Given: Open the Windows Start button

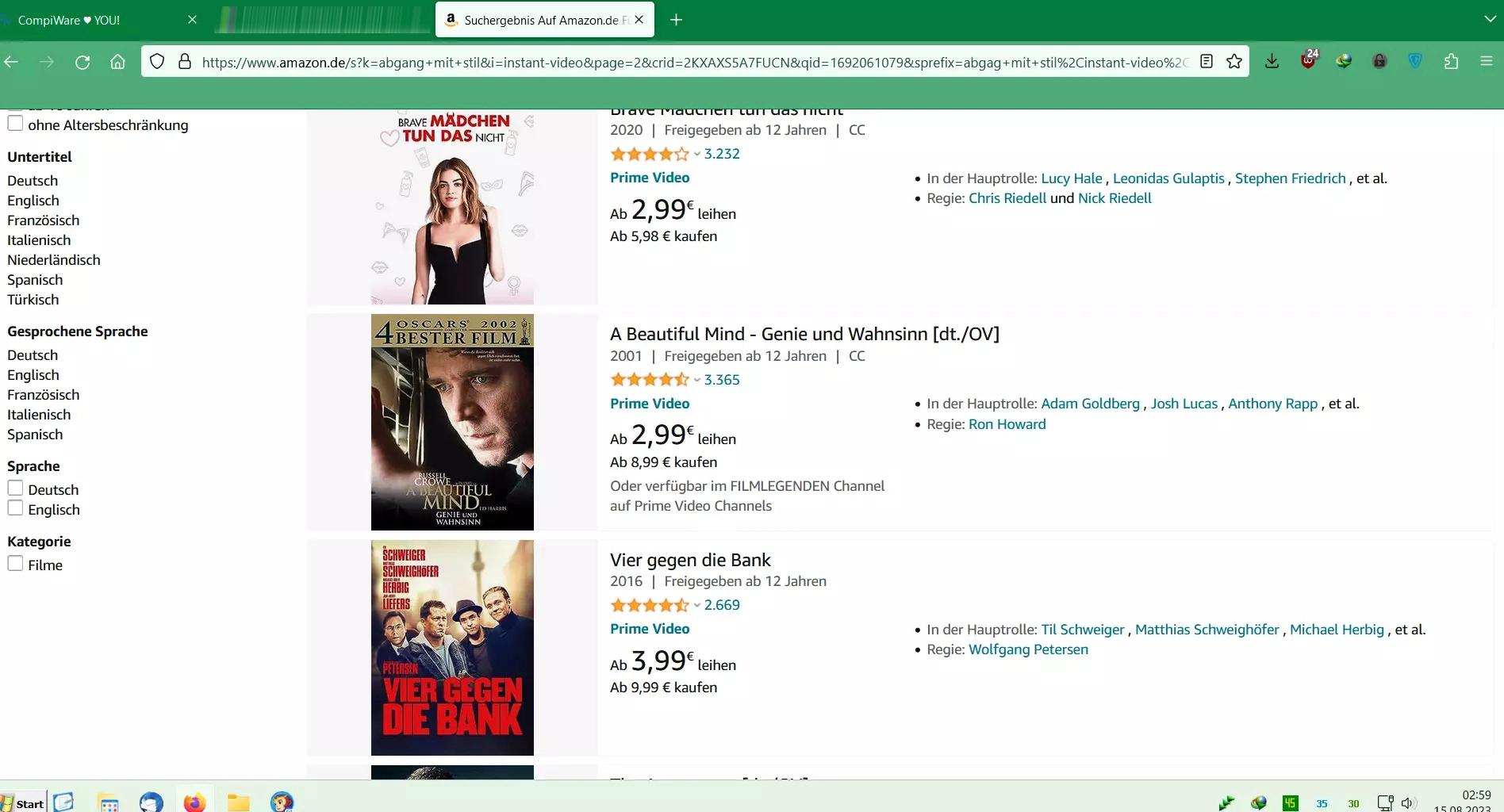Looking at the screenshot, I should click(24, 802).
